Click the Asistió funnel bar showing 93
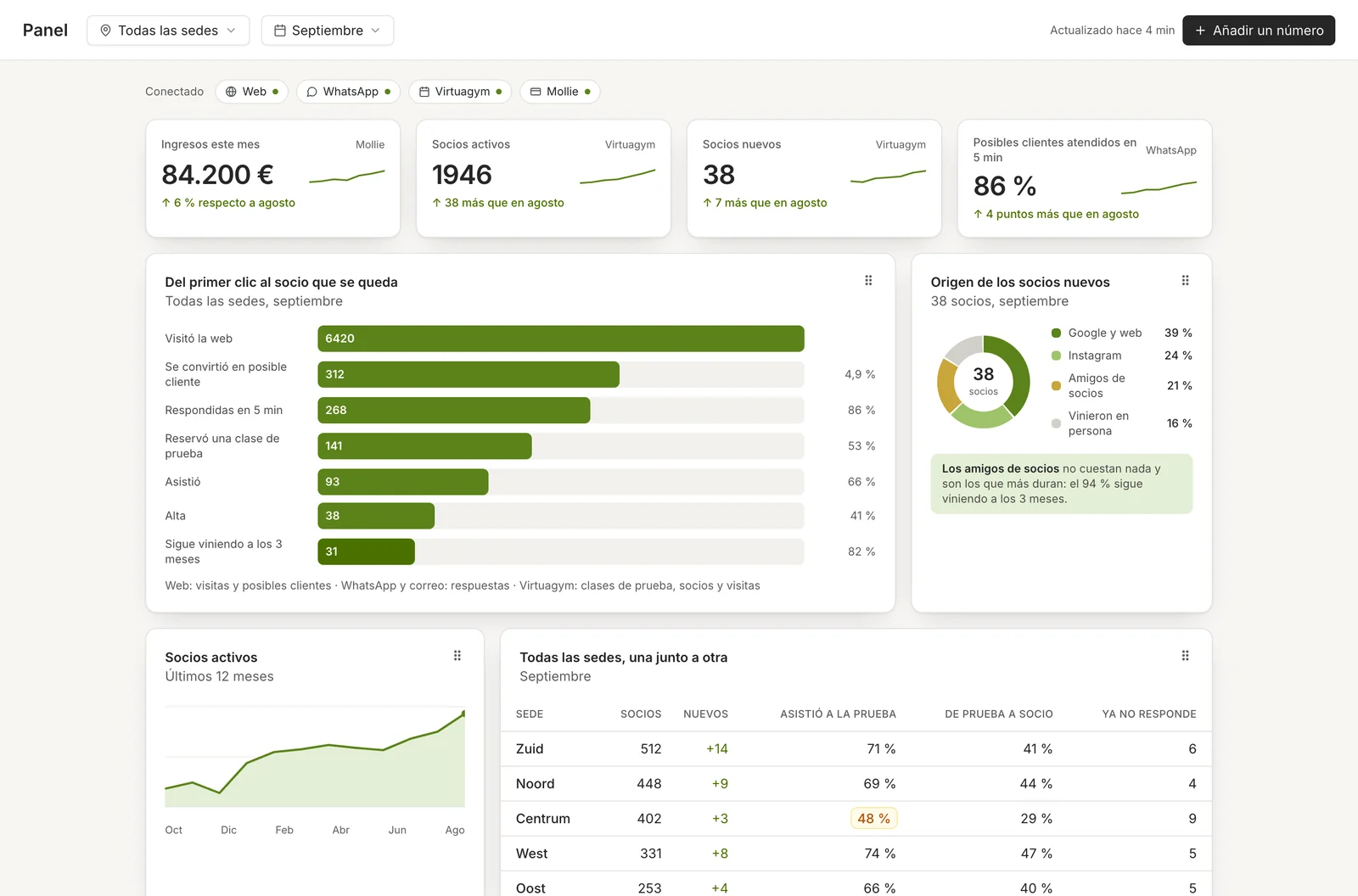Screen dimensions: 1358x896 click(403, 482)
